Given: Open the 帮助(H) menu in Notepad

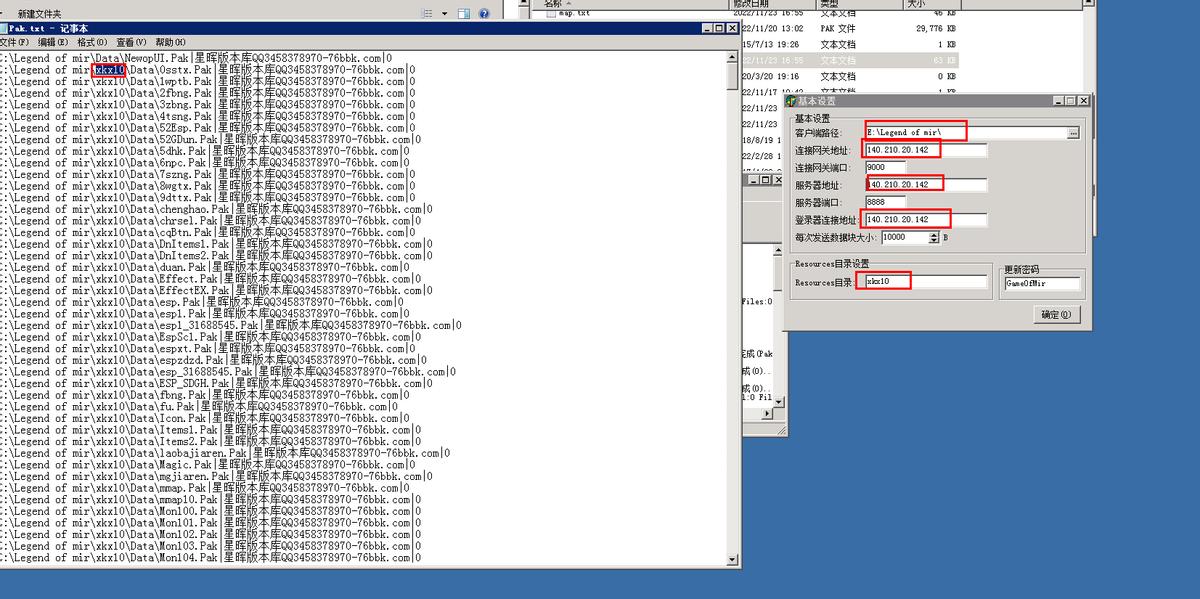Looking at the screenshot, I should 170,42.
